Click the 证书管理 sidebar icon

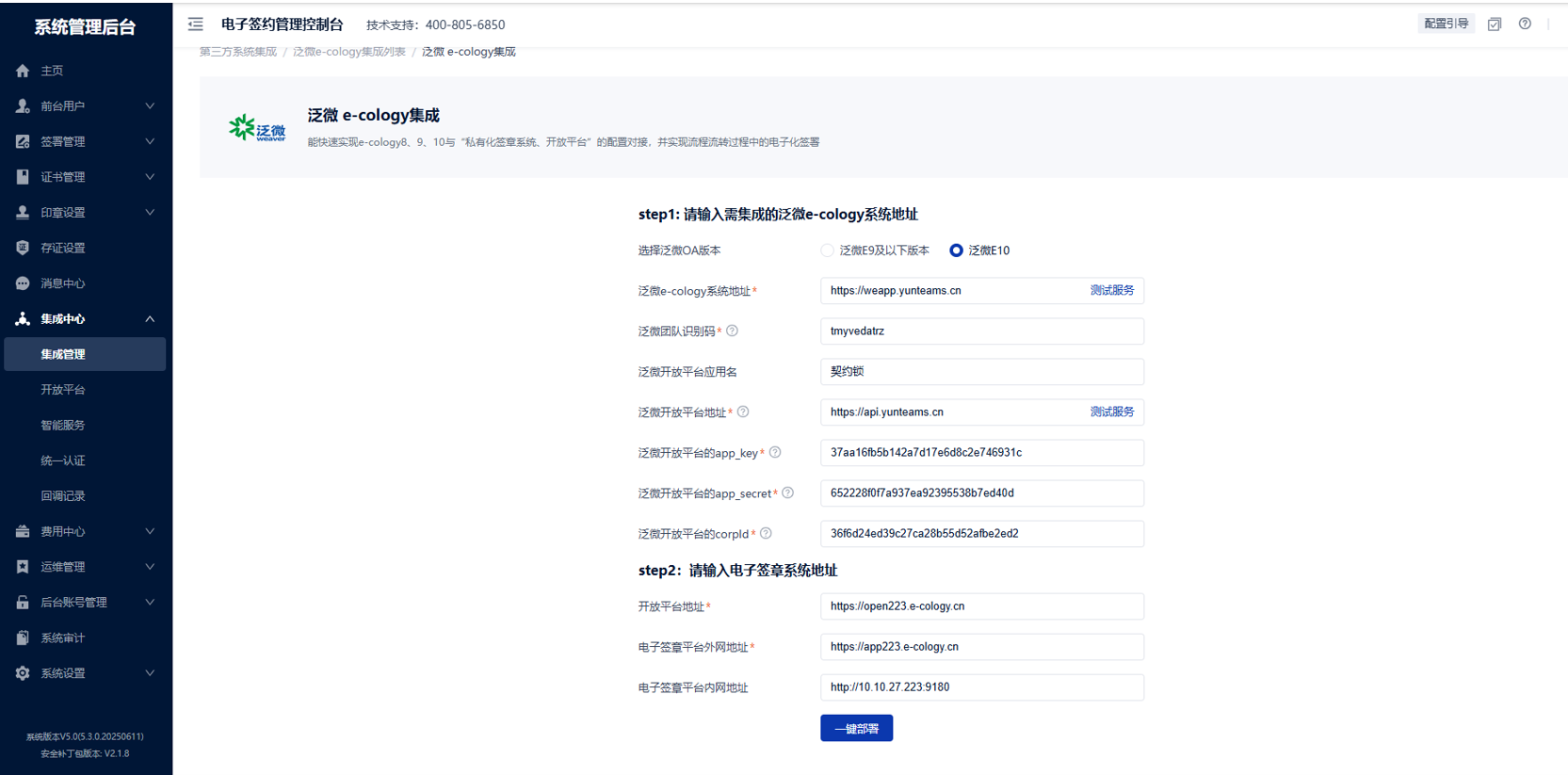point(23,177)
